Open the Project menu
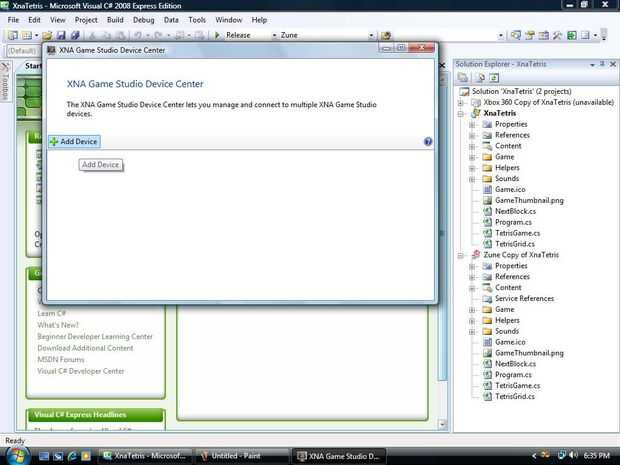The height and width of the screenshot is (465, 620). 86,20
